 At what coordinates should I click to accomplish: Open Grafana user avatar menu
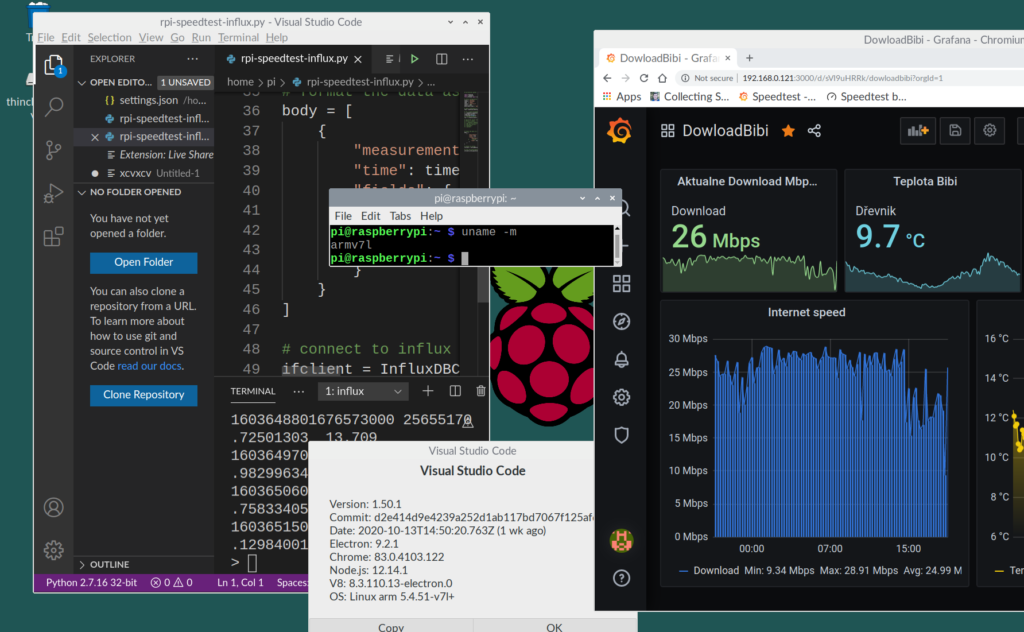pos(621,541)
